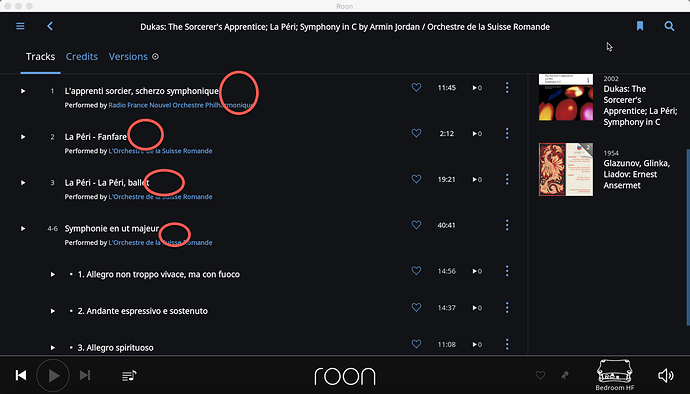Click the sidebar vertical scrollbar

[x=688, y=238]
